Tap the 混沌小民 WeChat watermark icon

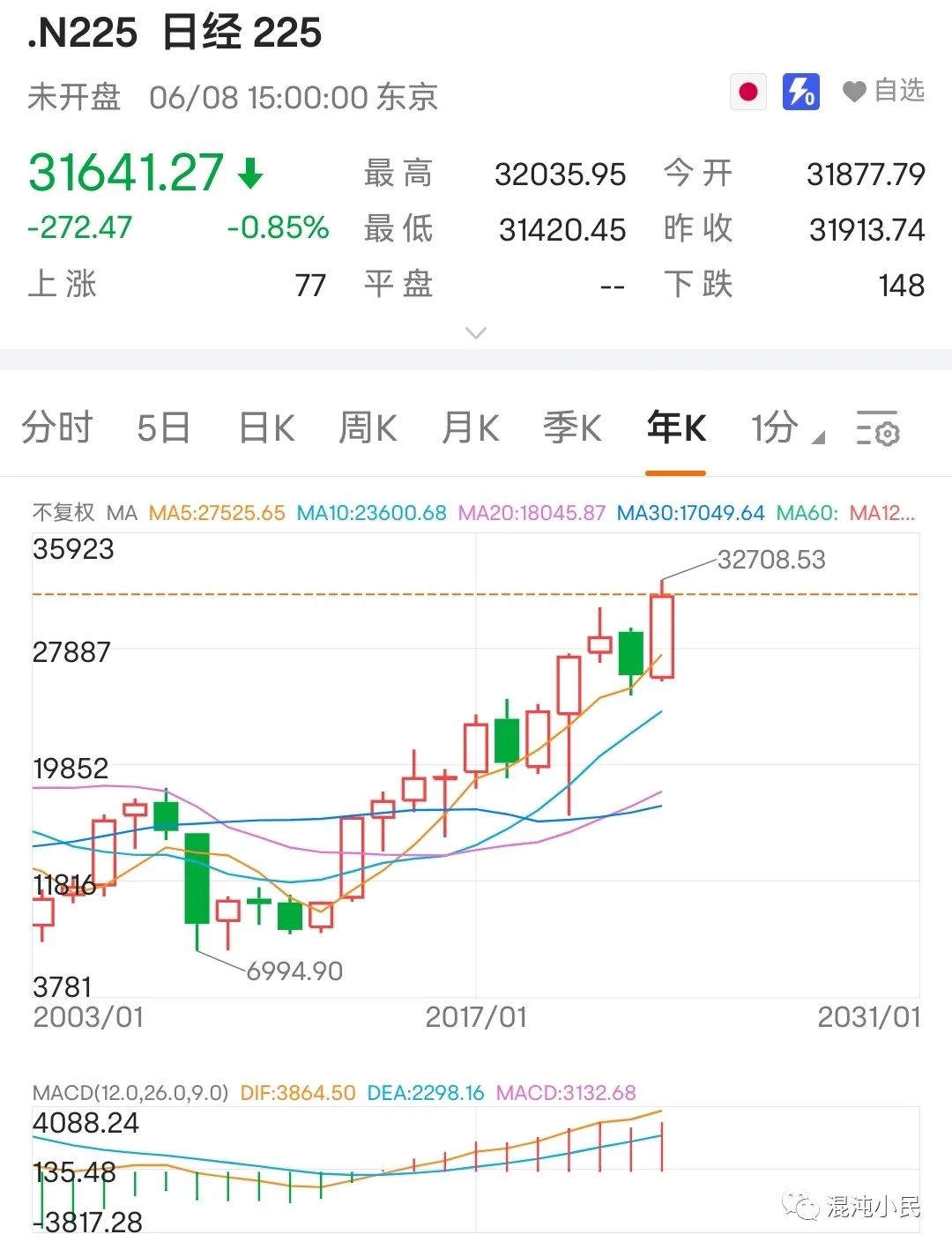click(x=801, y=1206)
